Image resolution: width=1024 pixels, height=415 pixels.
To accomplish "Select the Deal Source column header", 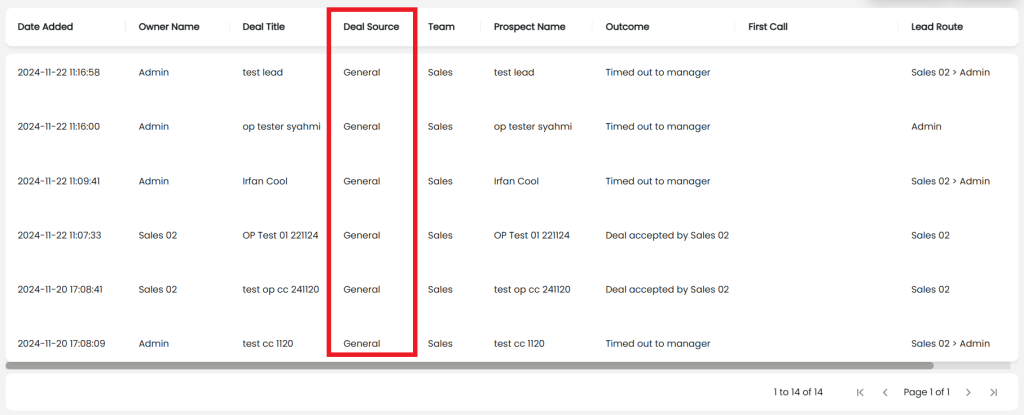I will pyautogui.click(x=371, y=27).
